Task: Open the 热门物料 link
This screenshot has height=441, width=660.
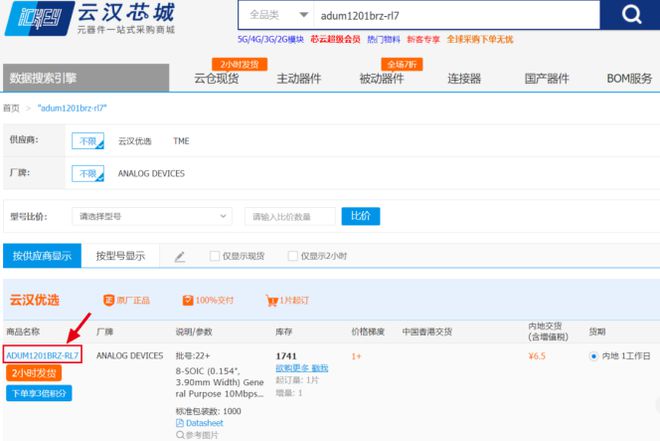Action: coord(383,40)
